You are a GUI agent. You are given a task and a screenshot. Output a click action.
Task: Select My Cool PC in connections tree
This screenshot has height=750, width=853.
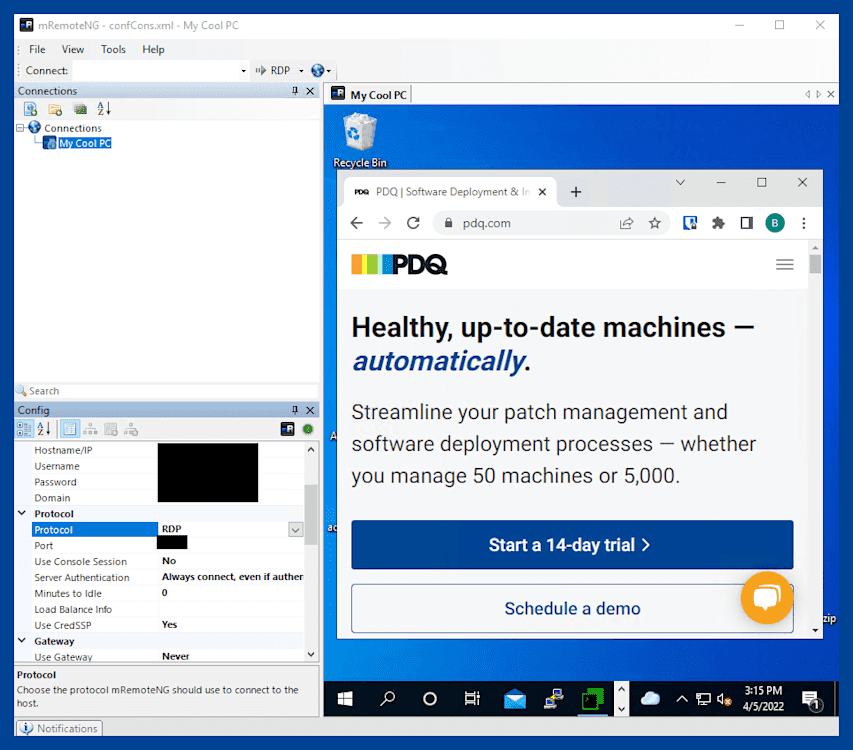click(85, 143)
